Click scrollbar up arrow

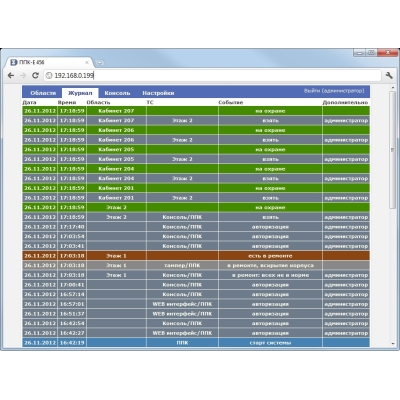[393, 88]
